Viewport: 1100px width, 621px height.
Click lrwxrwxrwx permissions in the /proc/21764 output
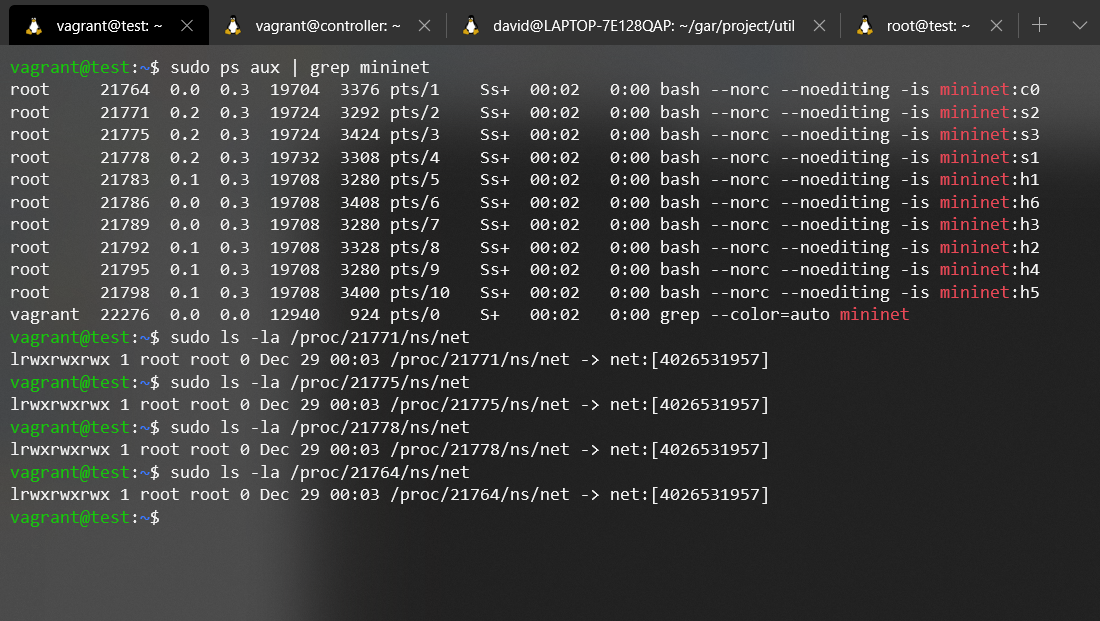click(x=60, y=495)
